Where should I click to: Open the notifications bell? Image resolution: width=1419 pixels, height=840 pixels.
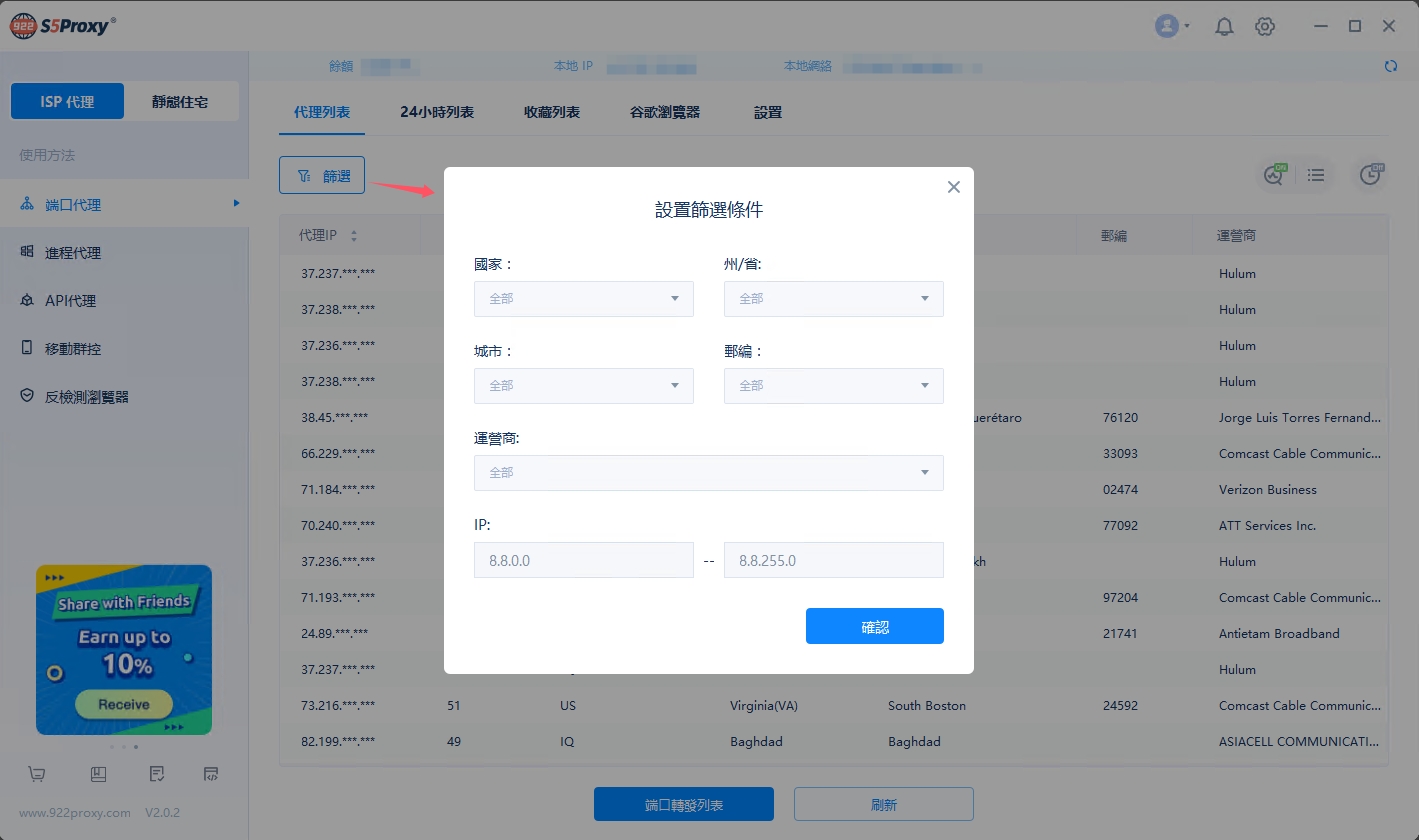1224,27
